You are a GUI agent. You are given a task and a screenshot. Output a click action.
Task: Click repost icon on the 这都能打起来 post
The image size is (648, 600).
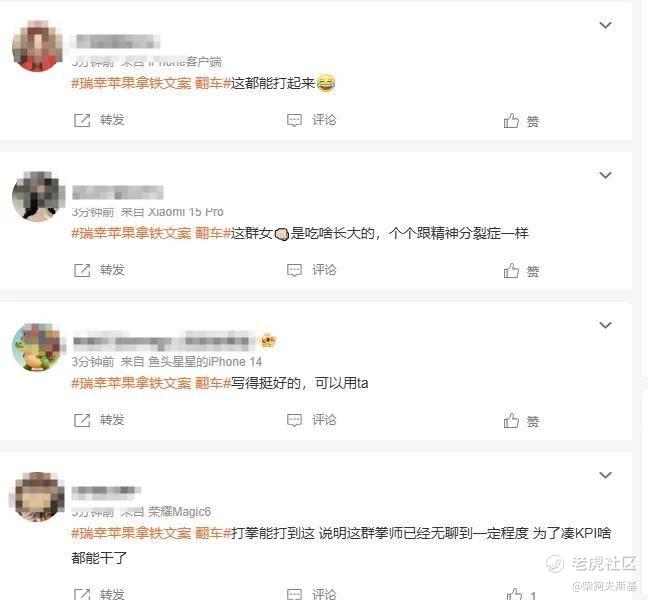pyautogui.click(x=82, y=121)
